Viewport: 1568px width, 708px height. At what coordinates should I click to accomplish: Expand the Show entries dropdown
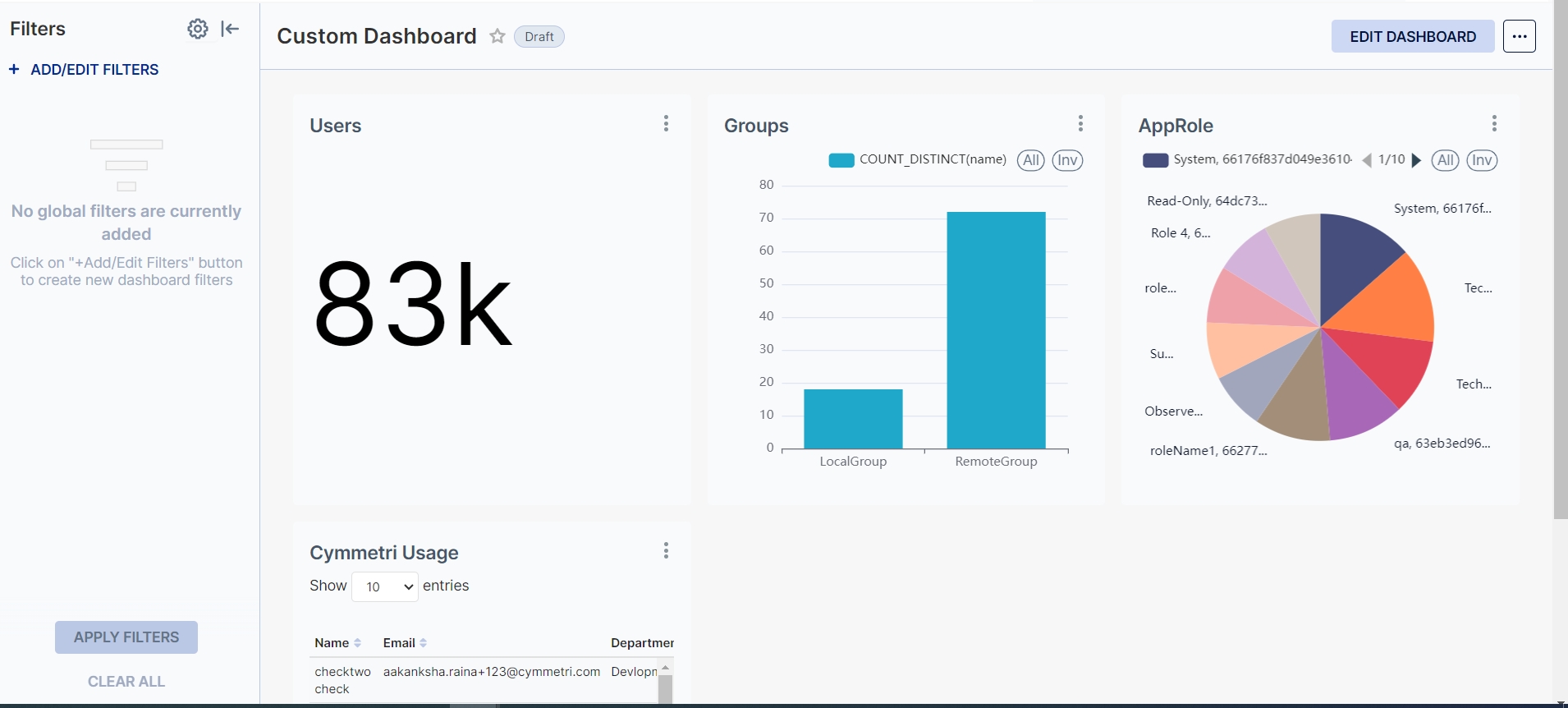(x=385, y=586)
